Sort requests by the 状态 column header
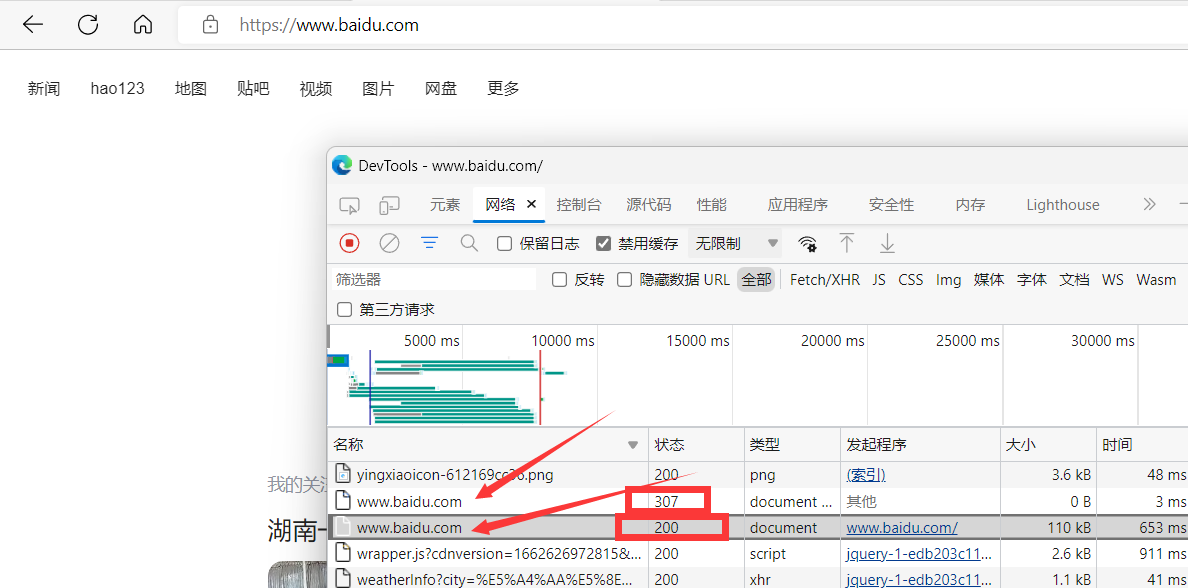1188x588 pixels. point(696,445)
